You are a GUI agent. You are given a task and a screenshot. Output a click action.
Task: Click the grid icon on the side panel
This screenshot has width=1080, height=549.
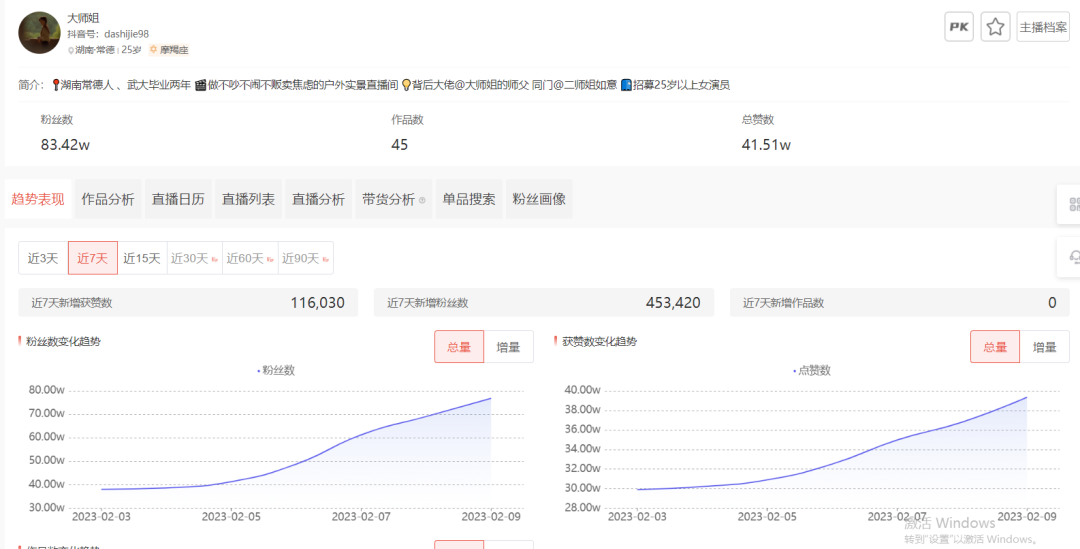[1074, 204]
